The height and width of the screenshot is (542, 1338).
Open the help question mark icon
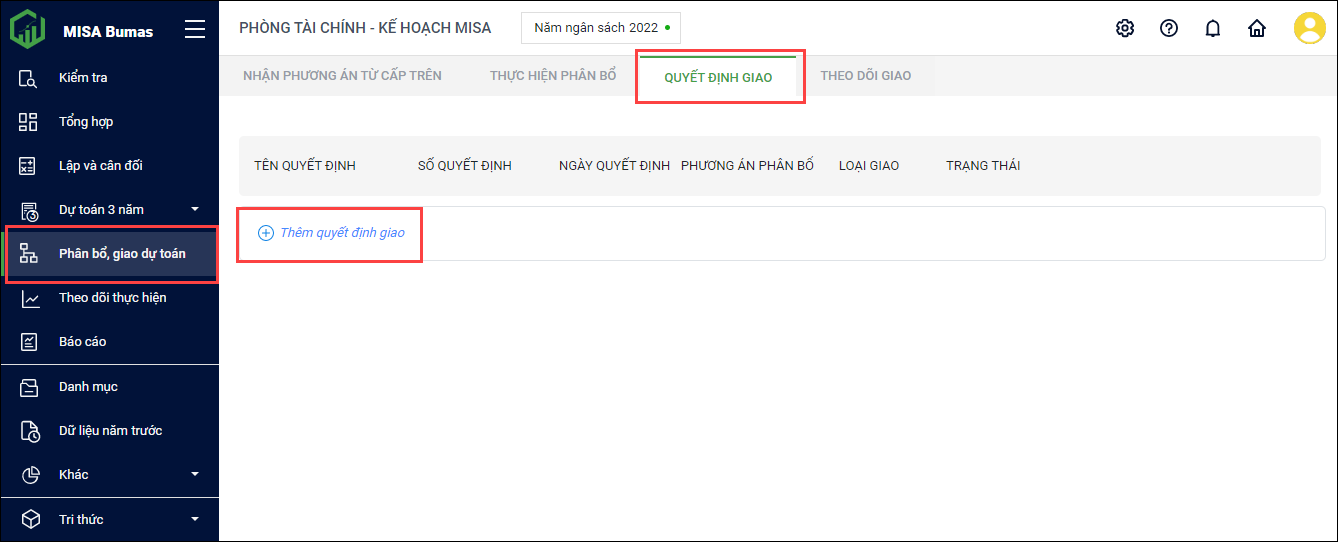(1169, 28)
